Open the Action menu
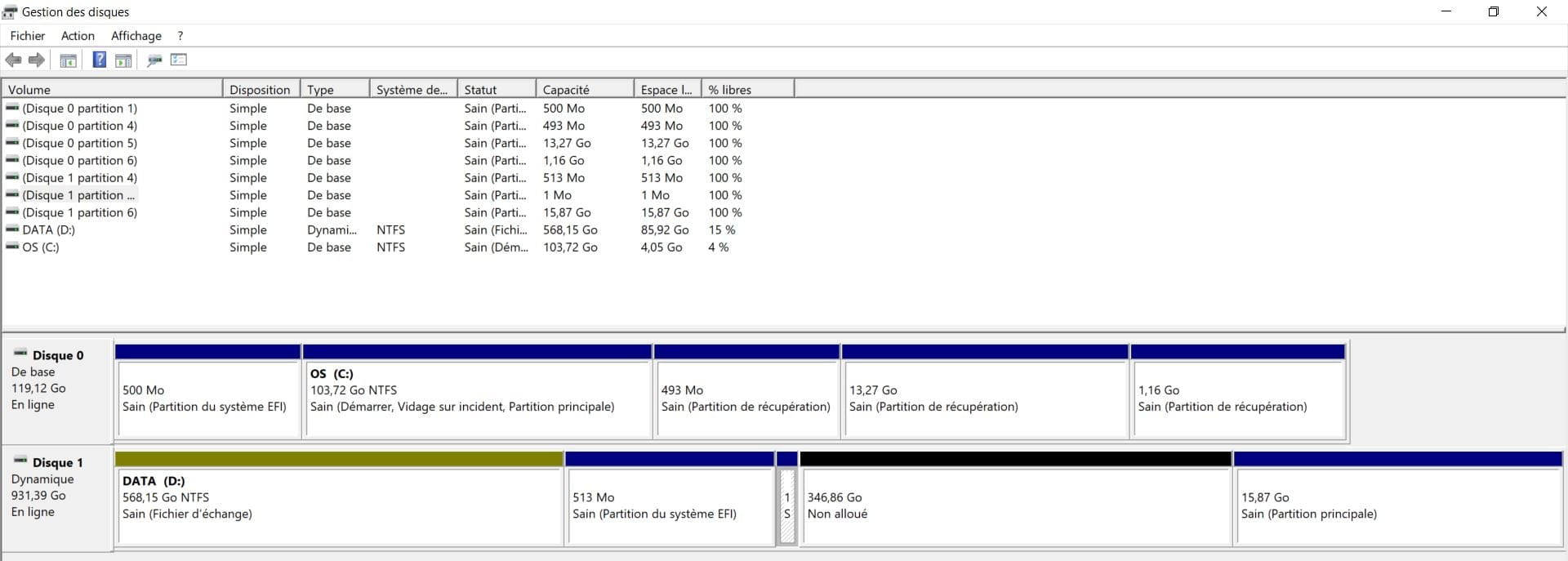This screenshot has width=1568, height=561. (78, 36)
